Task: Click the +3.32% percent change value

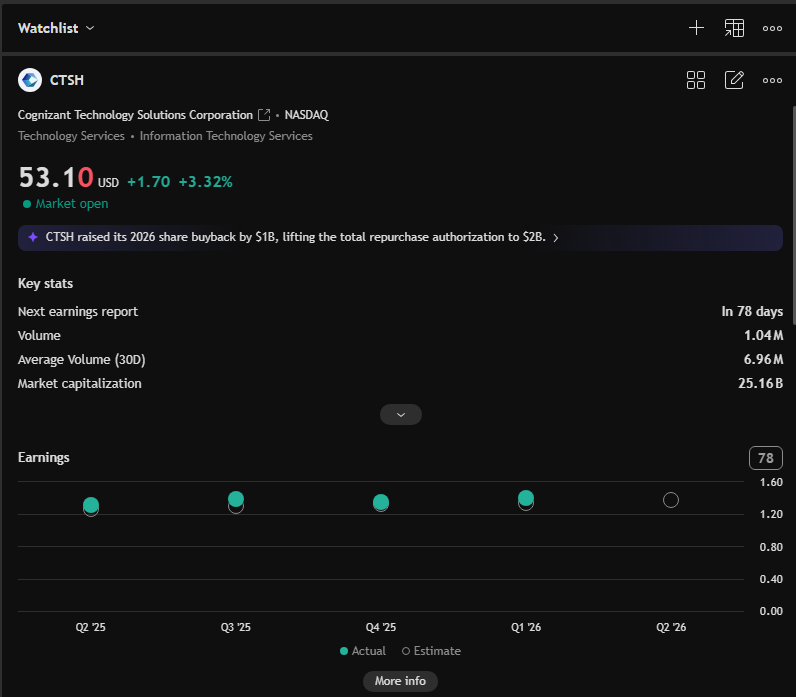Action: 205,182
